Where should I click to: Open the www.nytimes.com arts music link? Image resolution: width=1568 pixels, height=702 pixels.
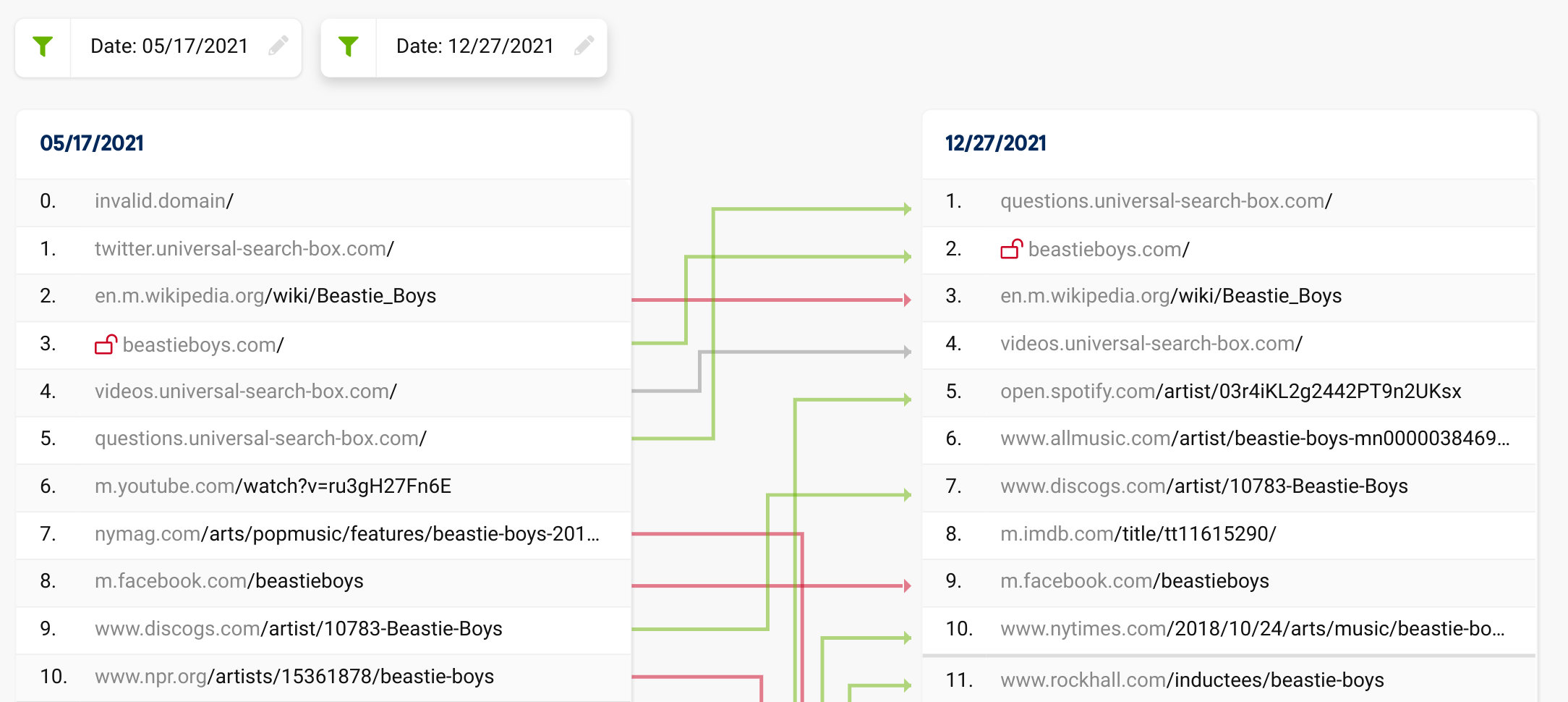[x=1253, y=629]
